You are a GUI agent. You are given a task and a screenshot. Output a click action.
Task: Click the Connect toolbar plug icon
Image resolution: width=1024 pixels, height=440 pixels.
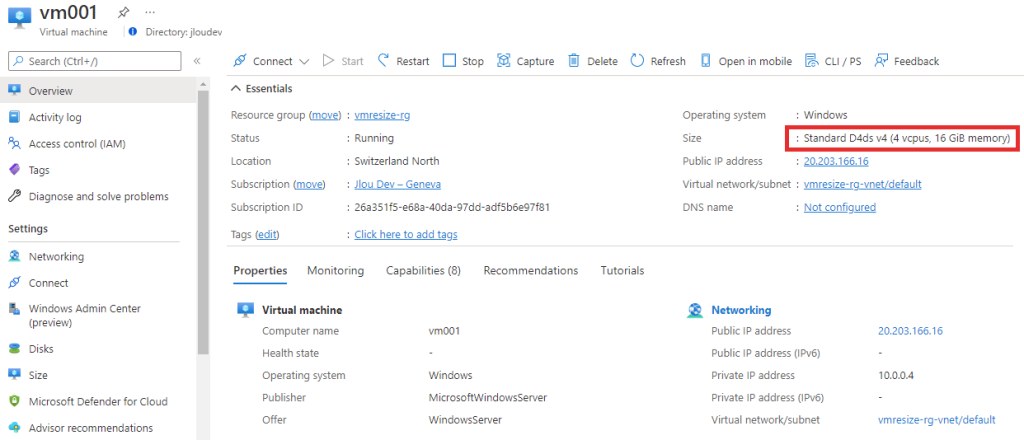(x=240, y=61)
